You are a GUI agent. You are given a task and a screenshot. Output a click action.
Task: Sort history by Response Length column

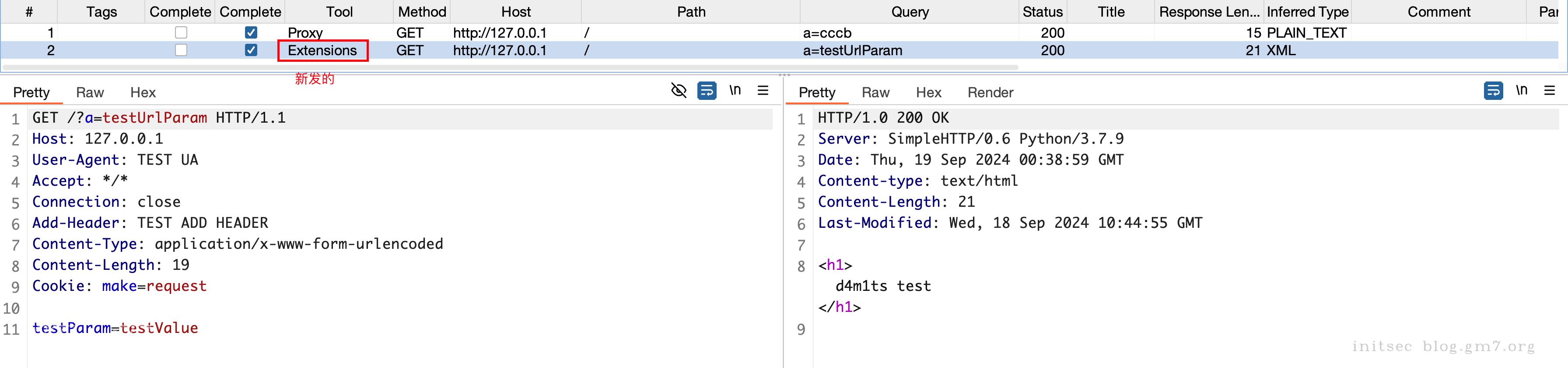point(1208,11)
